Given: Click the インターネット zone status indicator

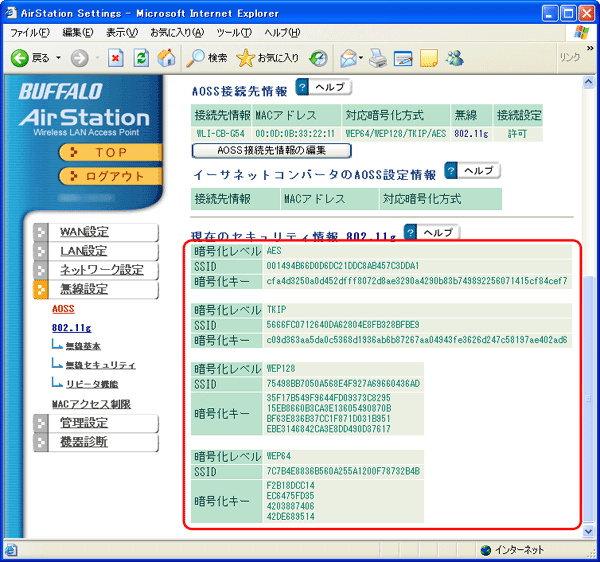Looking at the screenshot, I should (x=513, y=550).
